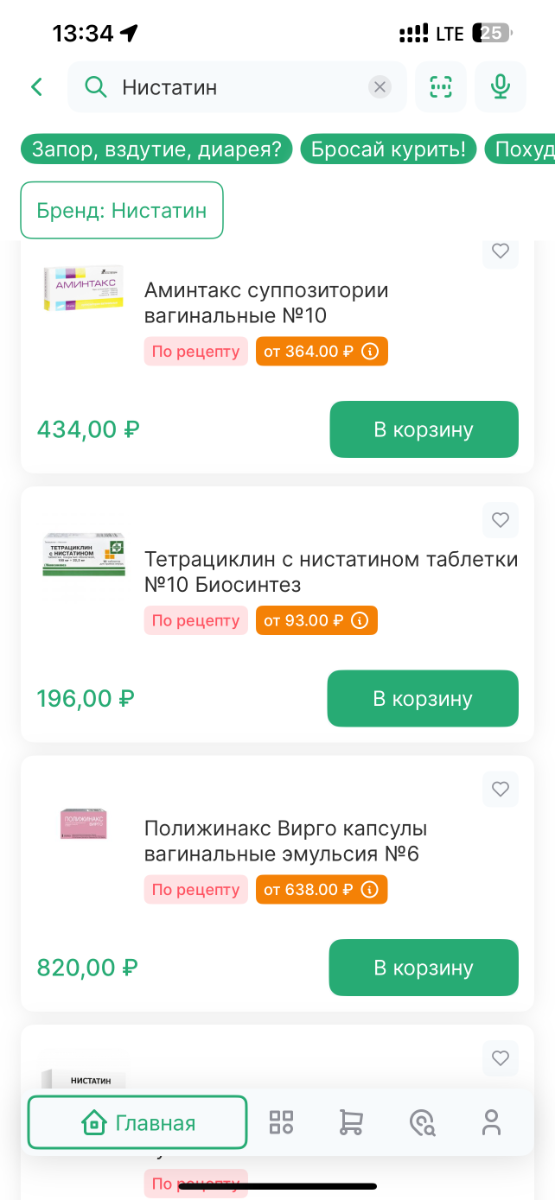This screenshot has width=555, height=1200.
Task: Open details of от 638.00 ₽ price badge
Action: [x=370, y=890]
